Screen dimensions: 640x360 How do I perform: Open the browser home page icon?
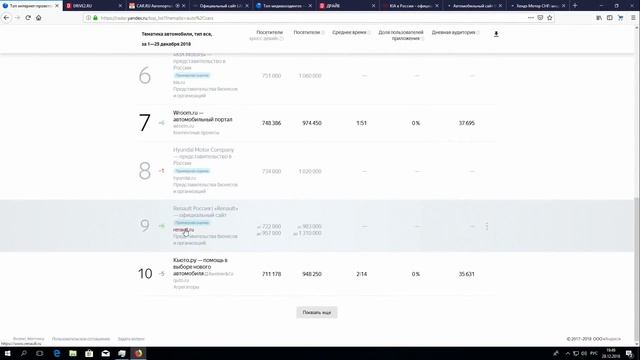pos(39,18)
